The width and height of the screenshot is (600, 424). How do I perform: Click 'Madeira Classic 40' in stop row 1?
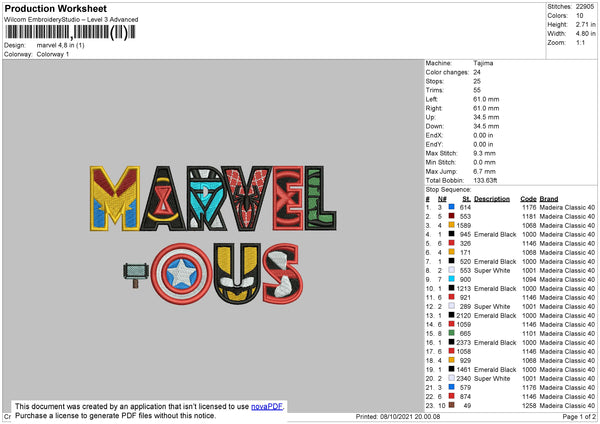tap(567, 207)
